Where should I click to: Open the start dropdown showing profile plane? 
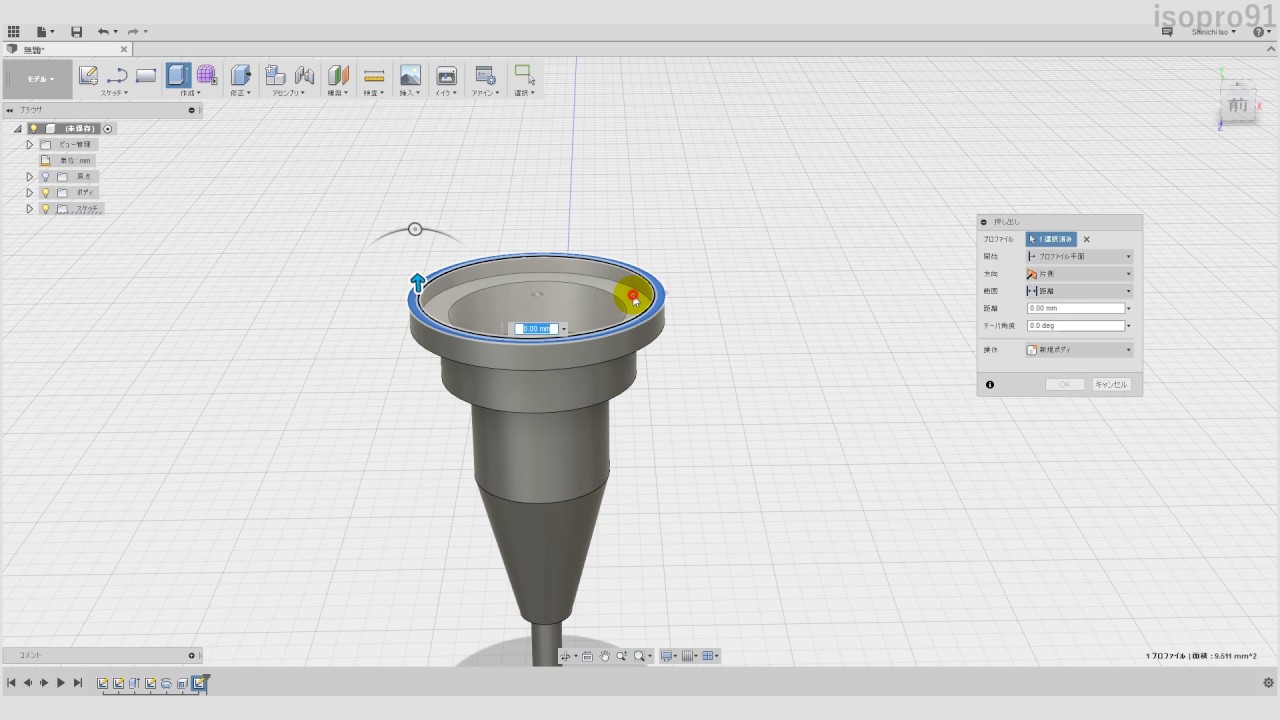(1079, 257)
